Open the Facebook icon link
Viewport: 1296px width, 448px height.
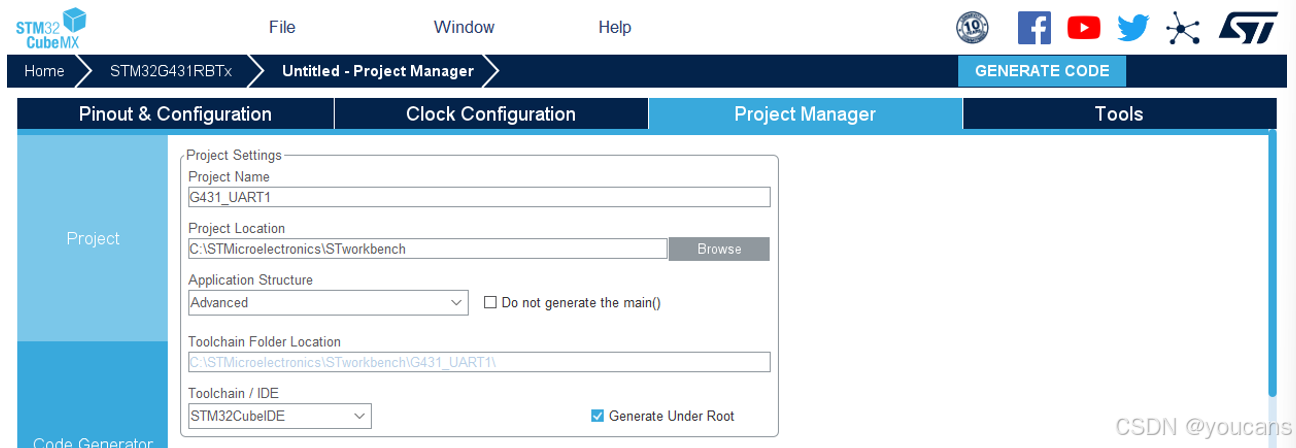(x=1034, y=27)
